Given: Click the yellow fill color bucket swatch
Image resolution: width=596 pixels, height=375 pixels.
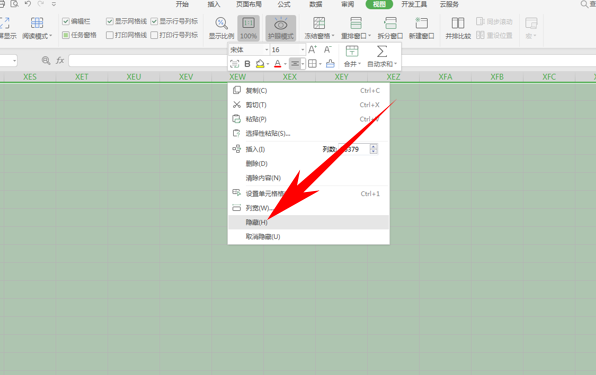Looking at the screenshot, I should (x=260, y=64).
